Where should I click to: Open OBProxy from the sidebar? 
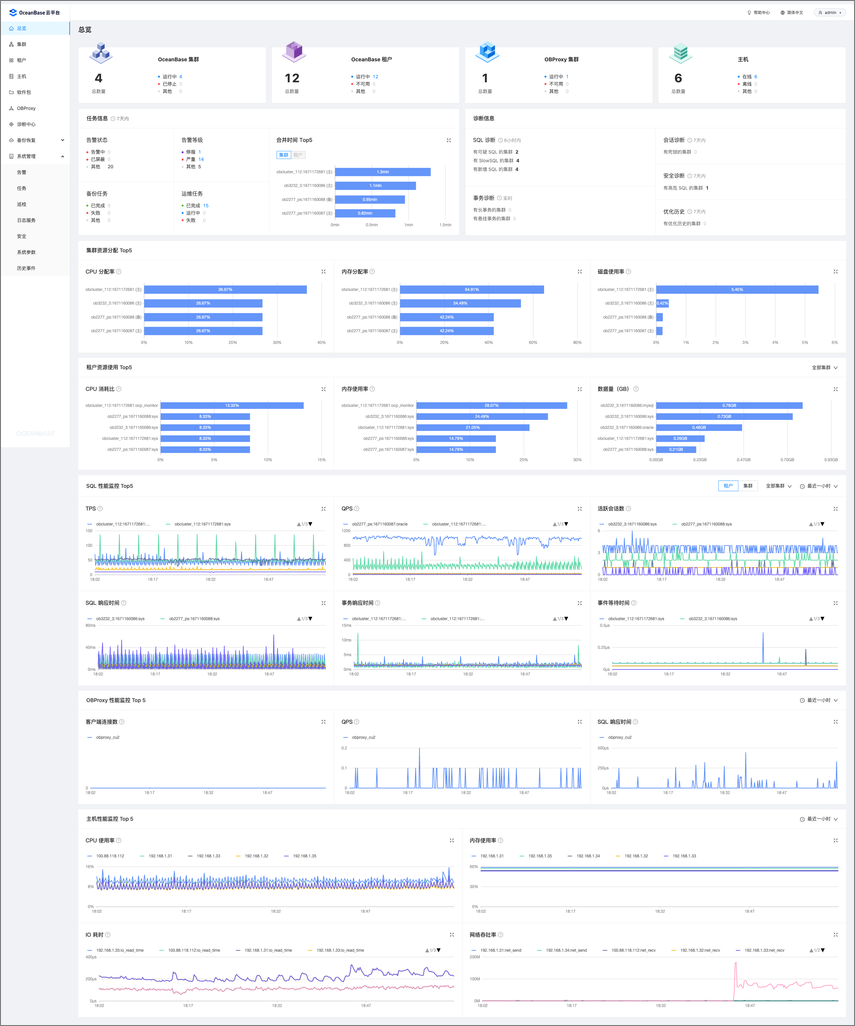(26, 109)
